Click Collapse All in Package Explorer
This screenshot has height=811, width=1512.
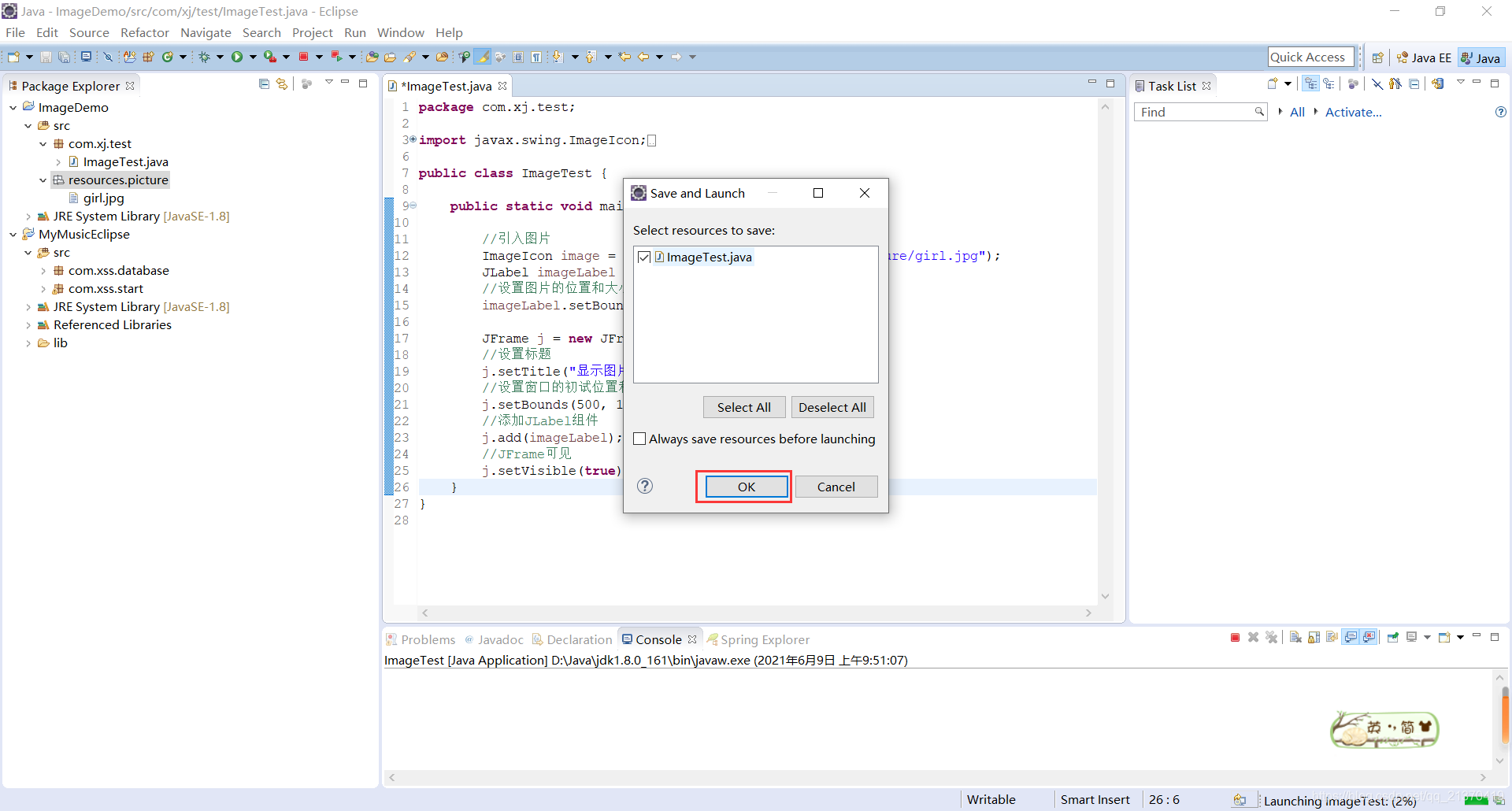pyautogui.click(x=264, y=84)
